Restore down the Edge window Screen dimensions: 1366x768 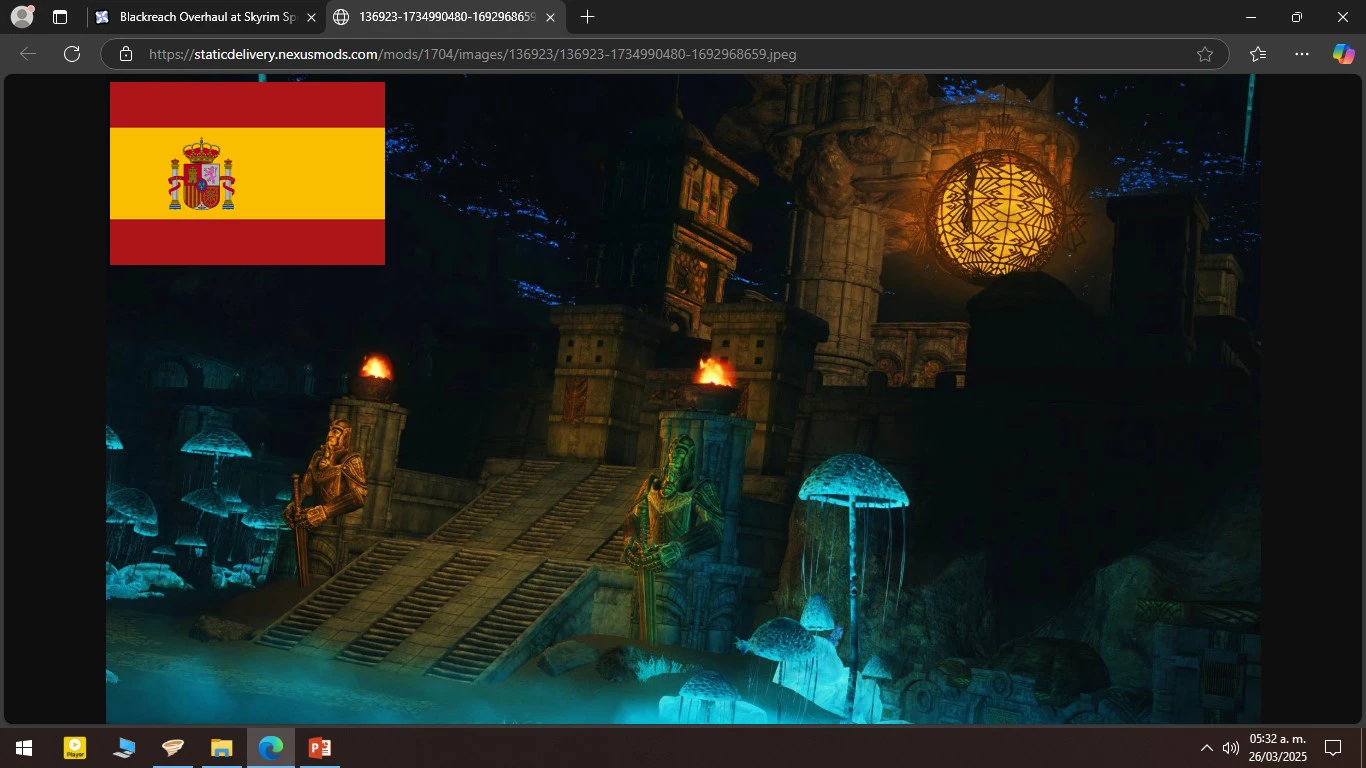click(1297, 17)
